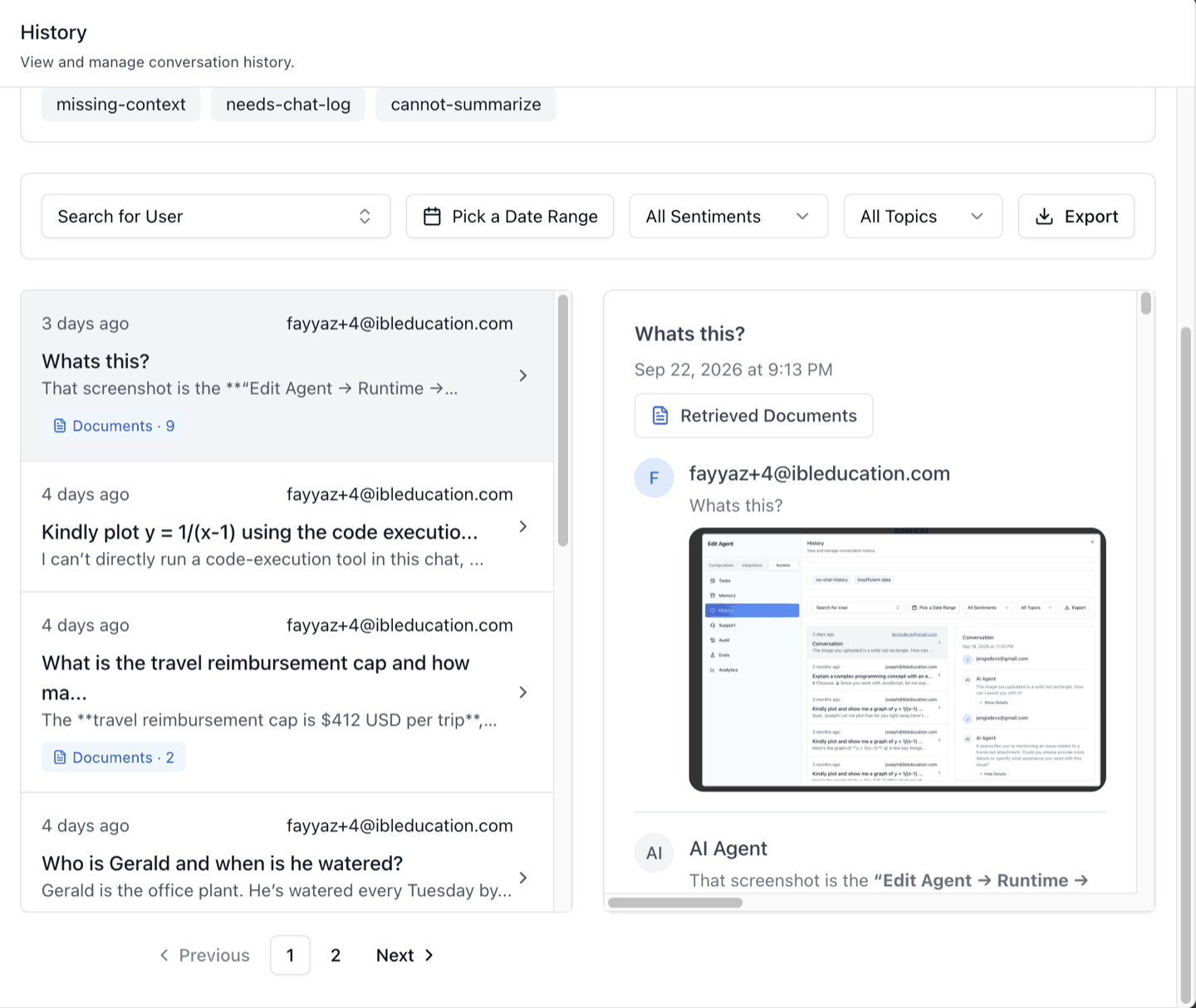
Task: Click the attached screenshot thumbnail in conversation
Action: (x=897, y=659)
